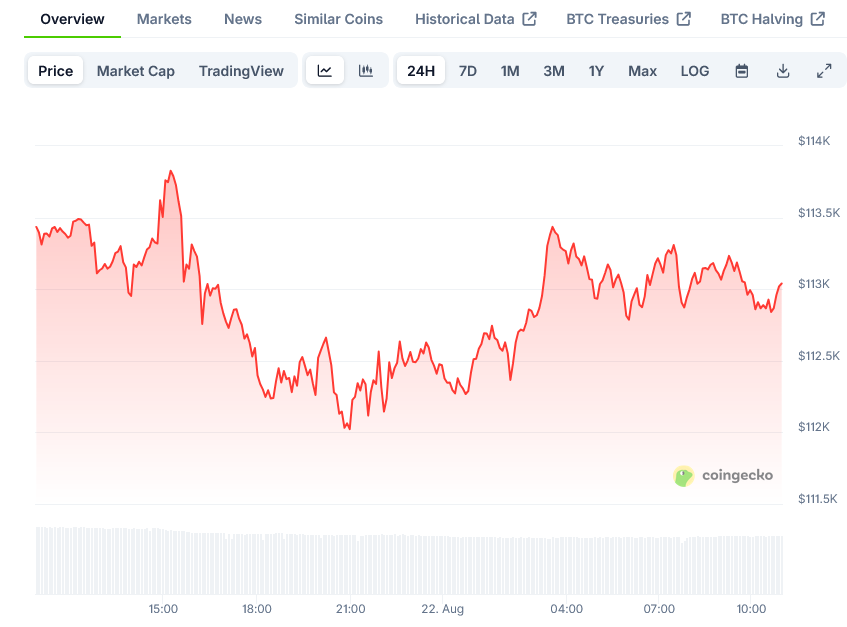Viewport: 847px width, 627px height.
Task: Expand chart to fullscreen
Action: [824, 71]
